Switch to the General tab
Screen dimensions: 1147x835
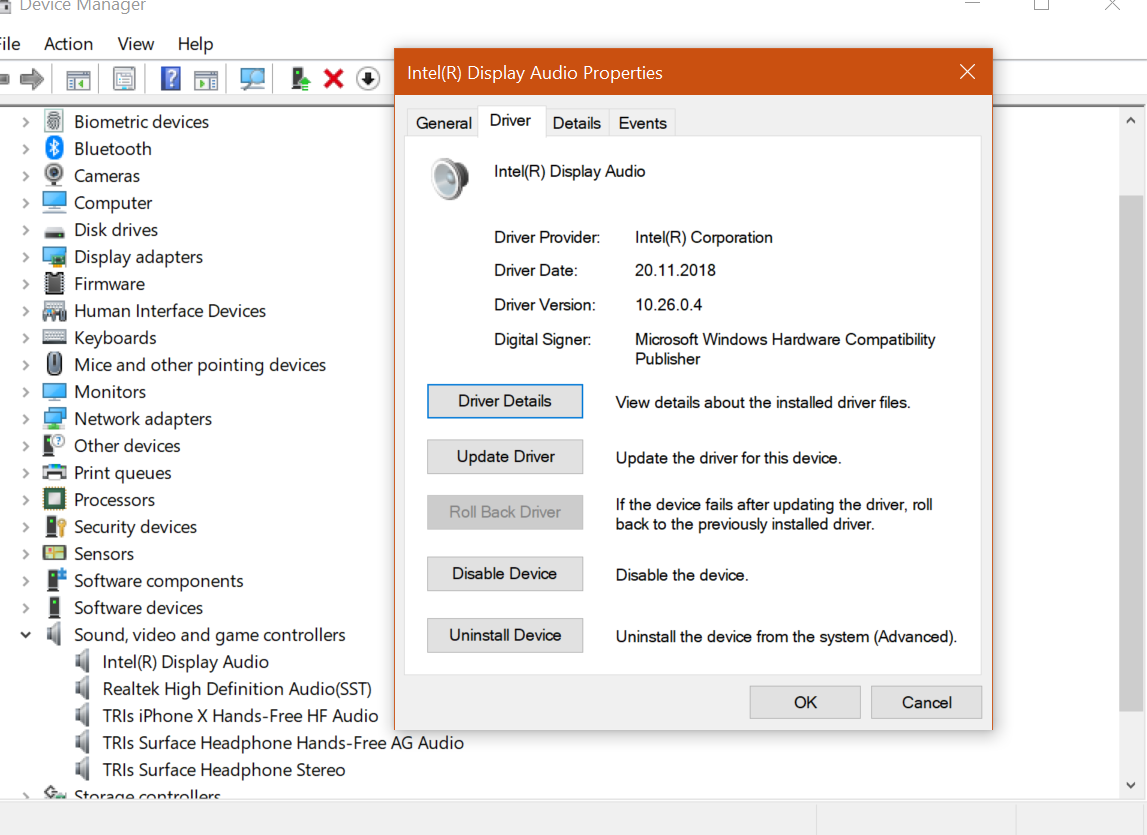pyautogui.click(x=443, y=123)
